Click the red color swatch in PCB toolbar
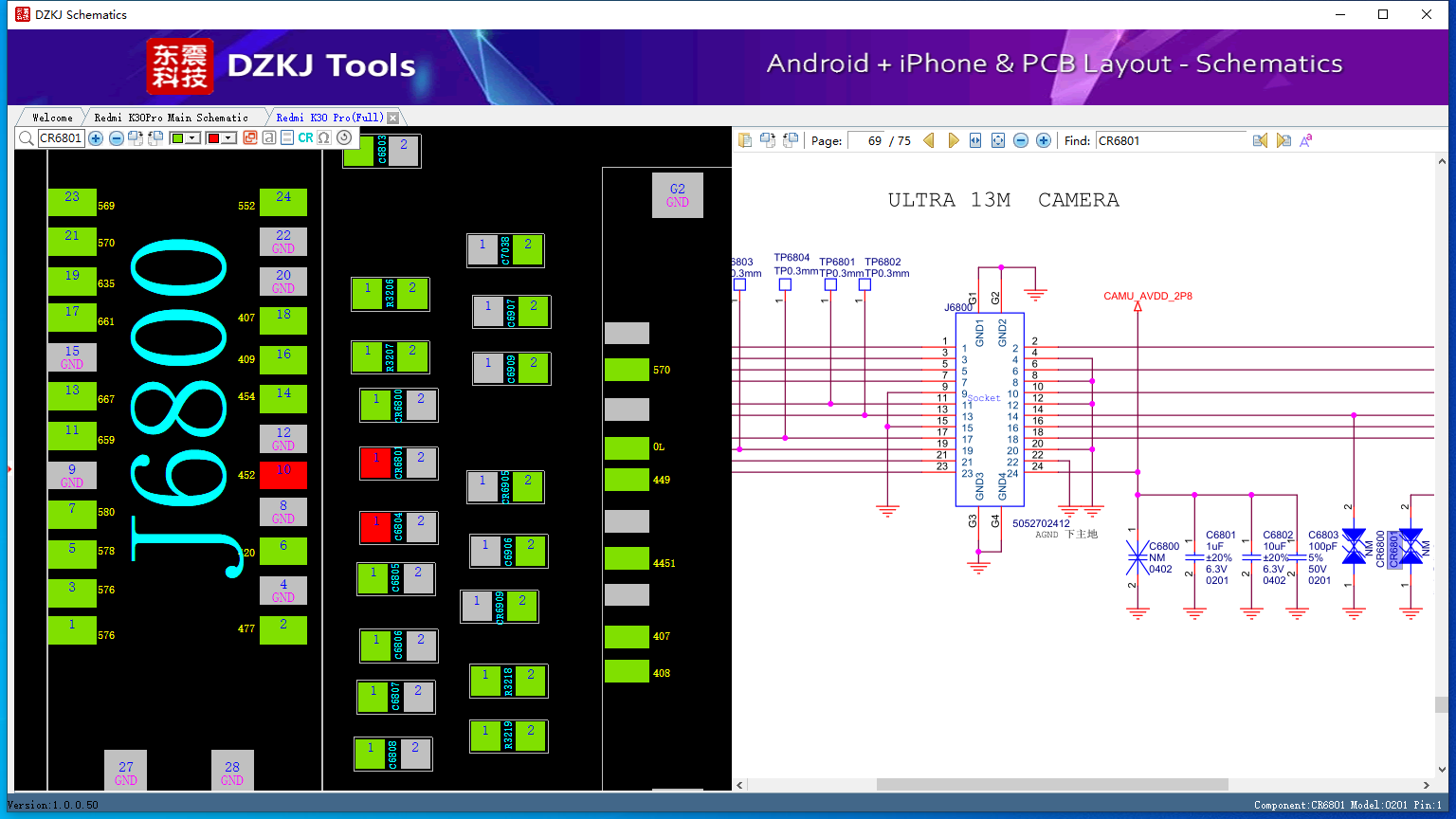The image size is (1456, 819). tap(213, 138)
